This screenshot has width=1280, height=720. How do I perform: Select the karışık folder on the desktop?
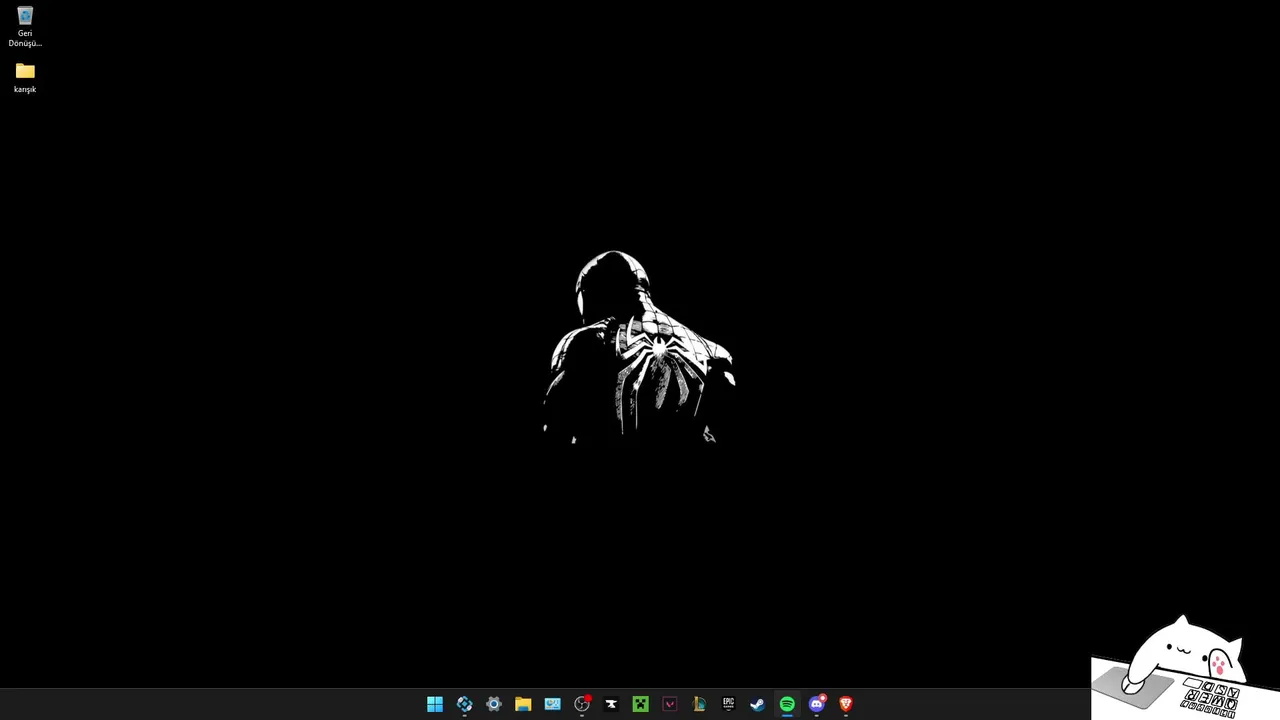pos(25,78)
